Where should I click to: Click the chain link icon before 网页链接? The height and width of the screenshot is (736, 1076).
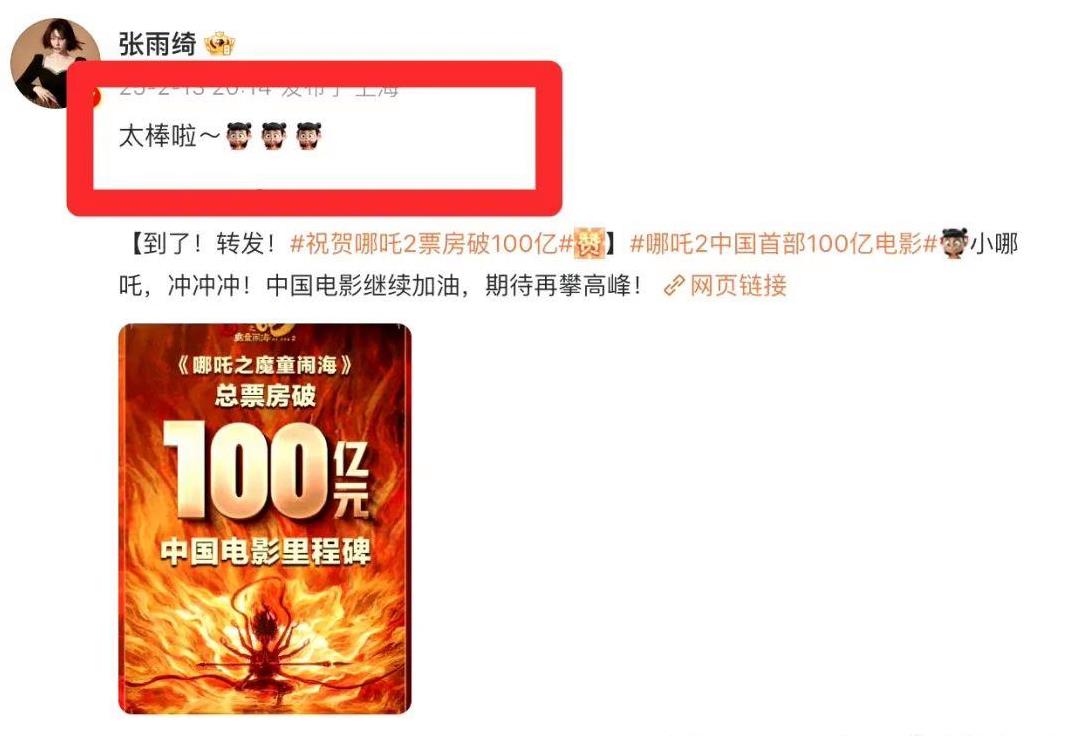point(674,285)
